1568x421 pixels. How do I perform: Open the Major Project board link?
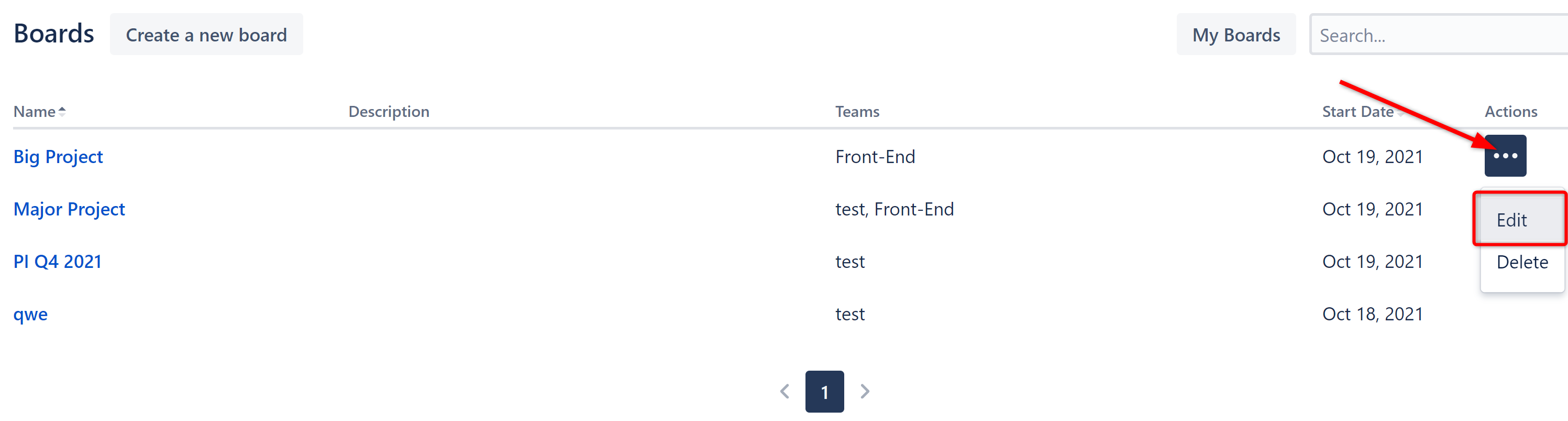coord(69,210)
